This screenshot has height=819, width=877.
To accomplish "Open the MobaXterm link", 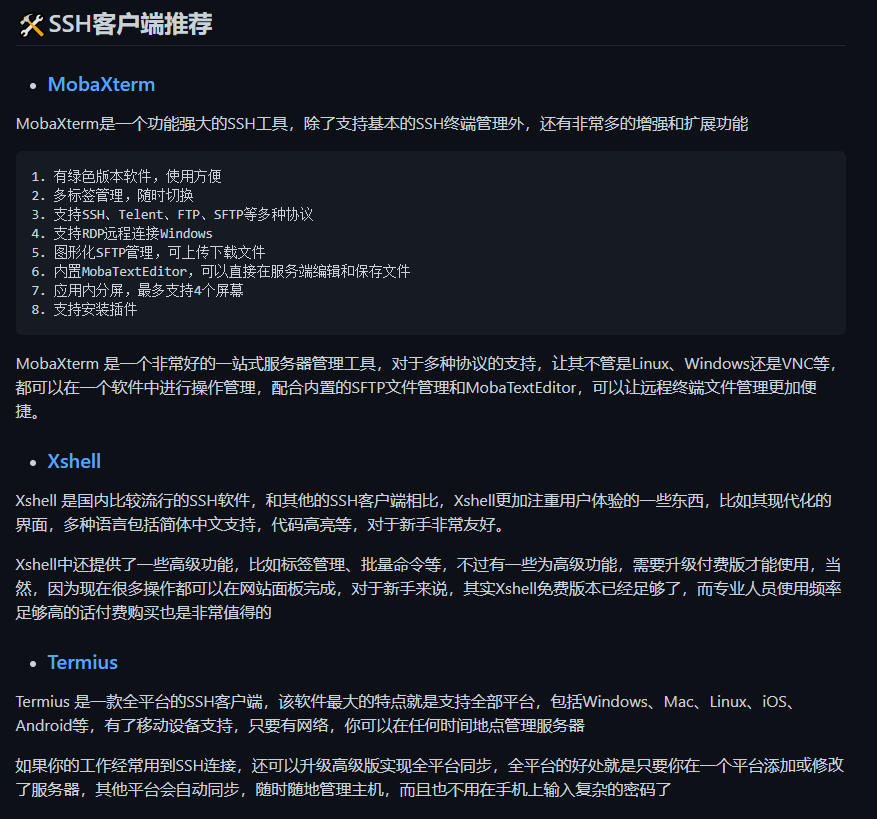I will point(101,84).
